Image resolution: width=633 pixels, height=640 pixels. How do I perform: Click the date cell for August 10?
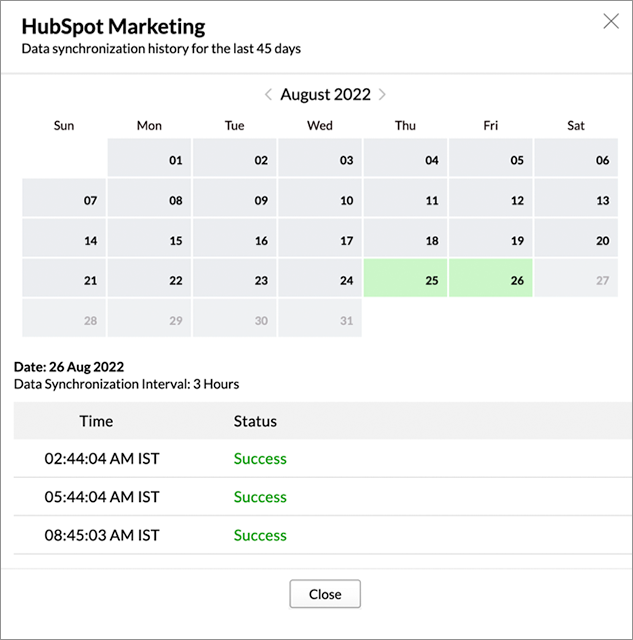click(x=320, y=198)
